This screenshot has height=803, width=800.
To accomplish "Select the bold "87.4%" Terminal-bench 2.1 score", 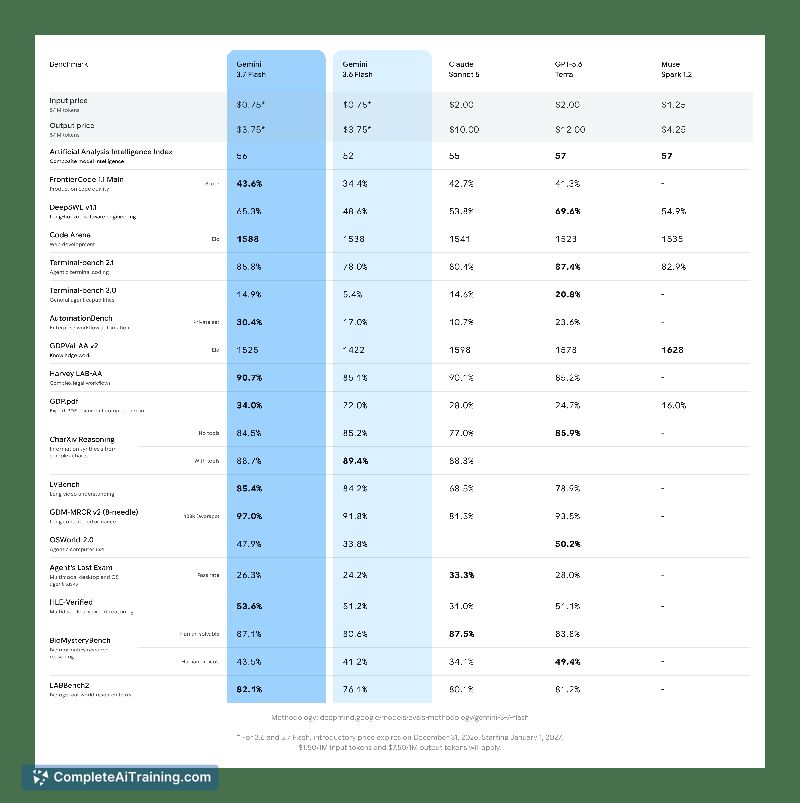I will [567, 267].
